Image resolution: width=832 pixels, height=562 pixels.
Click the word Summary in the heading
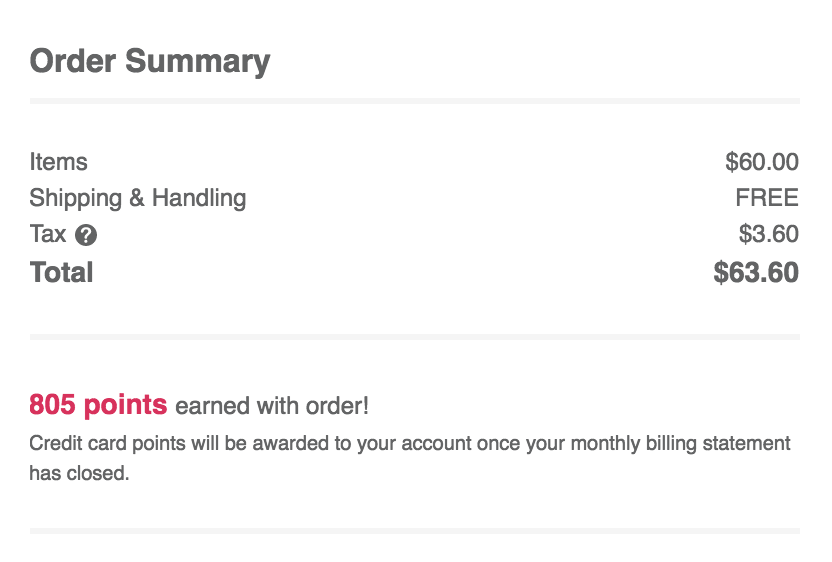[197, 62]
